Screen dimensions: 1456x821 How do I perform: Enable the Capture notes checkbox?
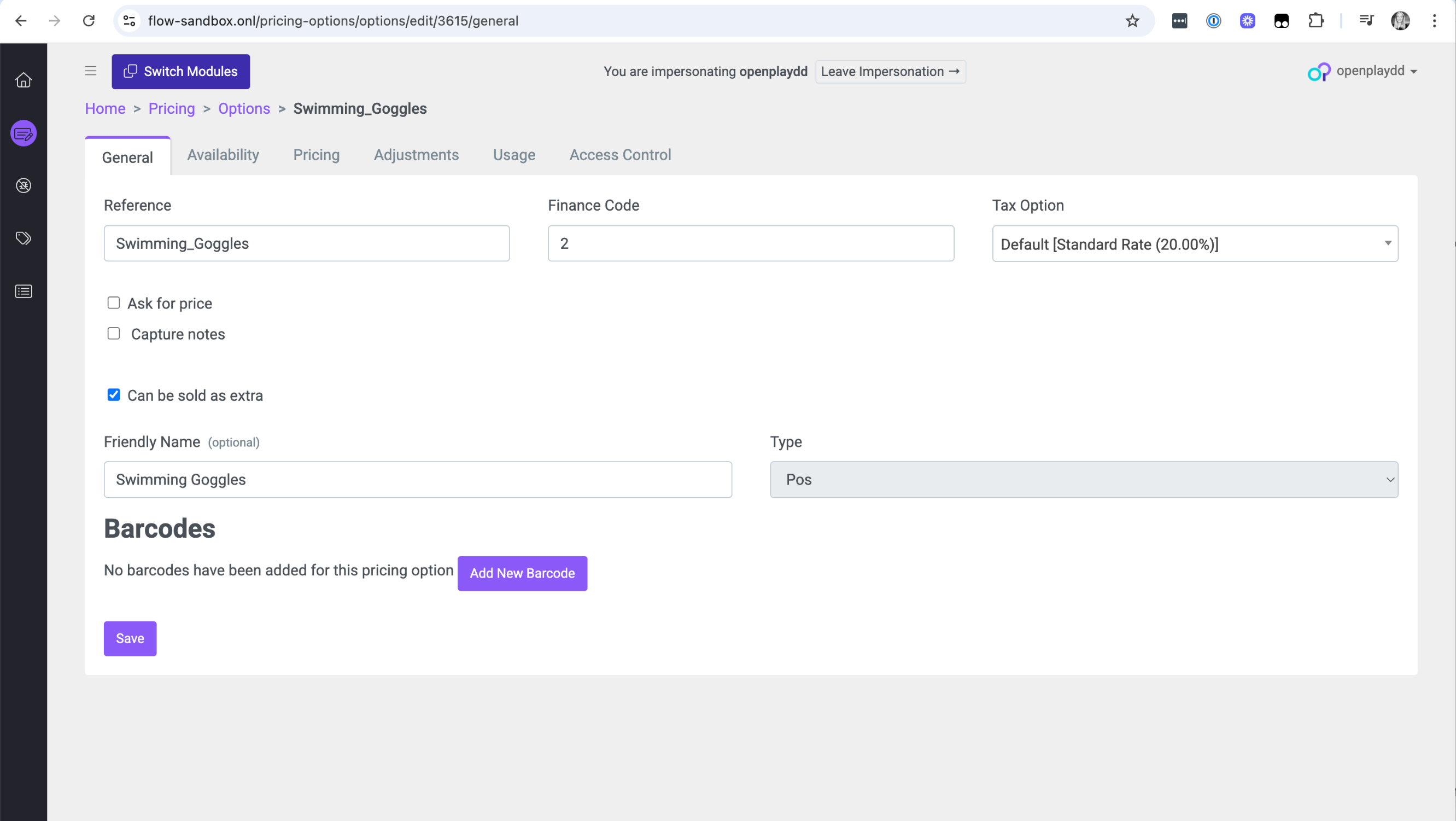click(114, 334)
